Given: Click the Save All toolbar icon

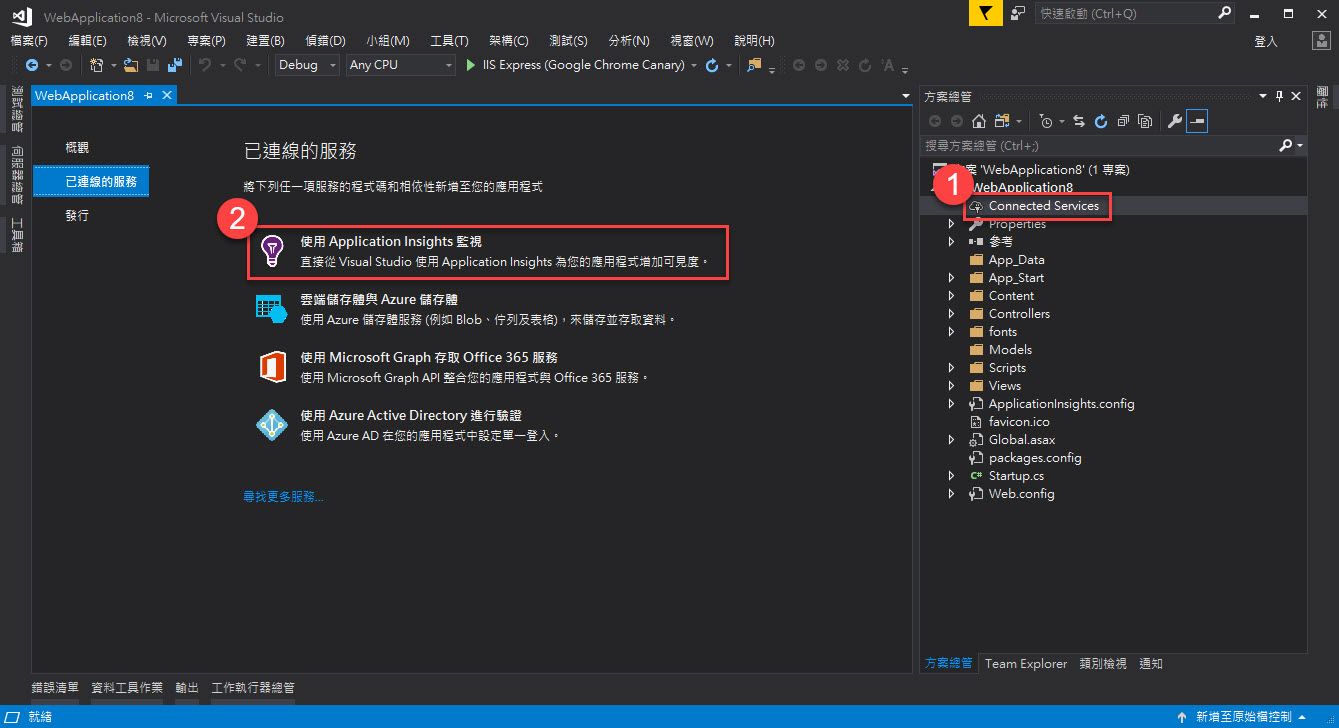Looking at the screenshot, I should coord(175,65).
